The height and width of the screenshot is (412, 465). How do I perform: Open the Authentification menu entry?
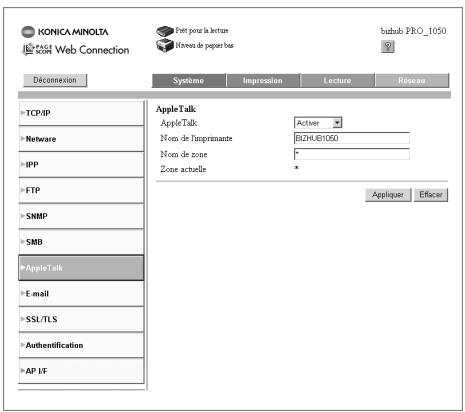click(x=81, y=345)
